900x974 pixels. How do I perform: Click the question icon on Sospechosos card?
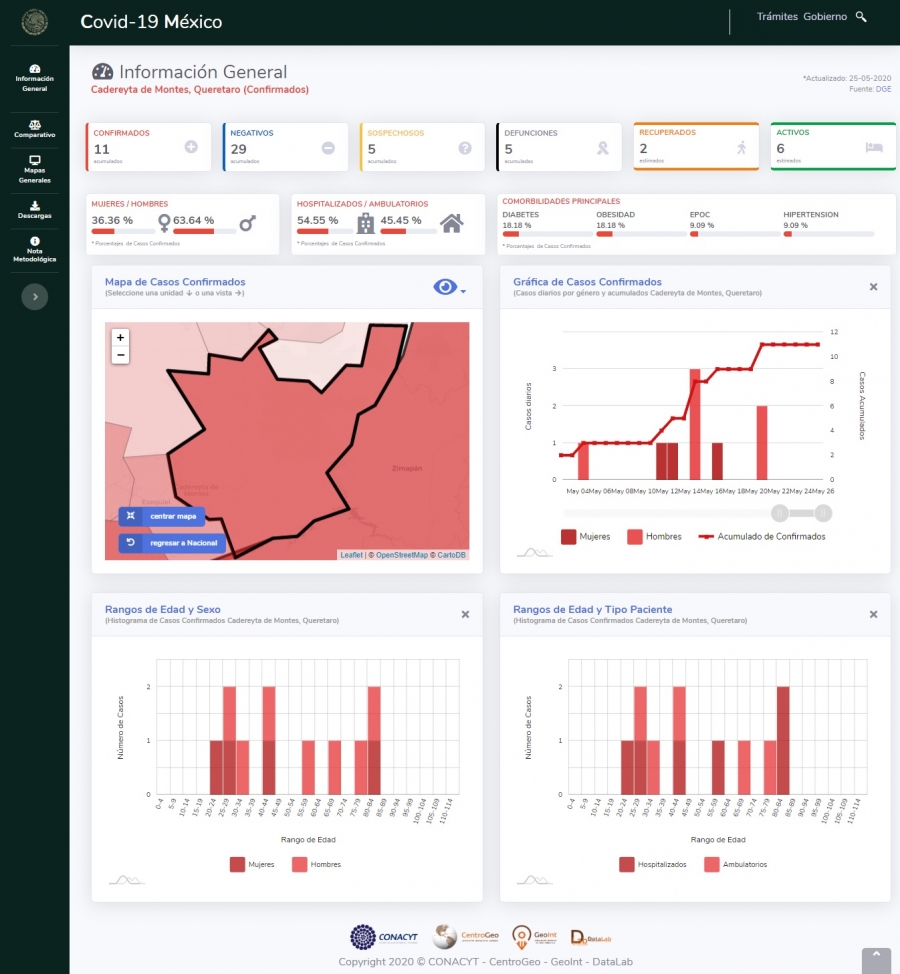point(465,148)
